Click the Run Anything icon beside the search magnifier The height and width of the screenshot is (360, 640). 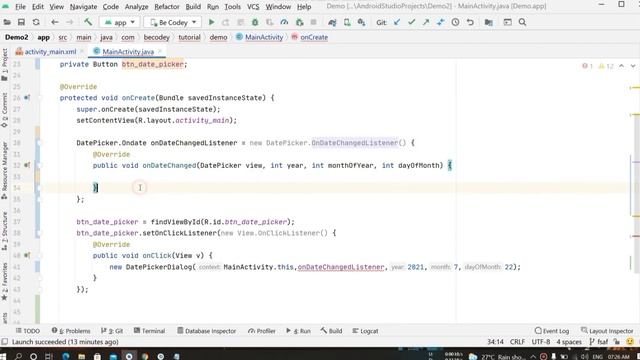[507, 22]
